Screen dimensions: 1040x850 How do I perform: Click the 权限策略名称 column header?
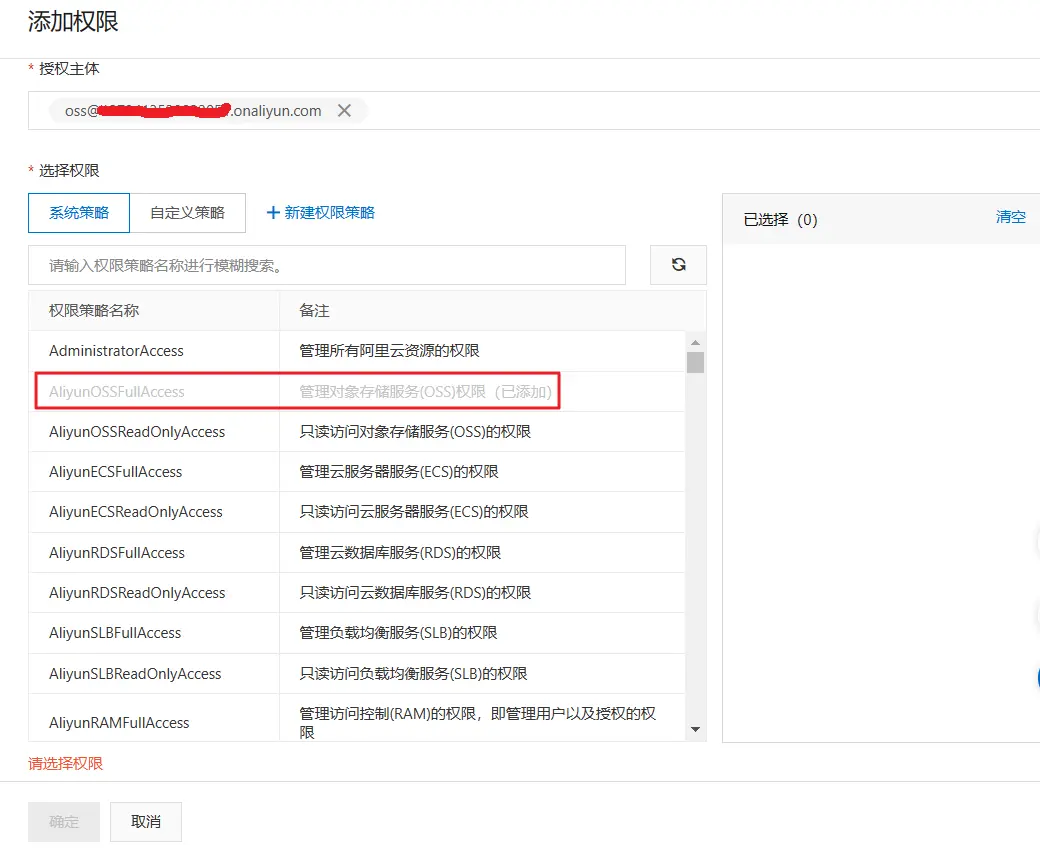pyautogui.click(x=94, y=310)
